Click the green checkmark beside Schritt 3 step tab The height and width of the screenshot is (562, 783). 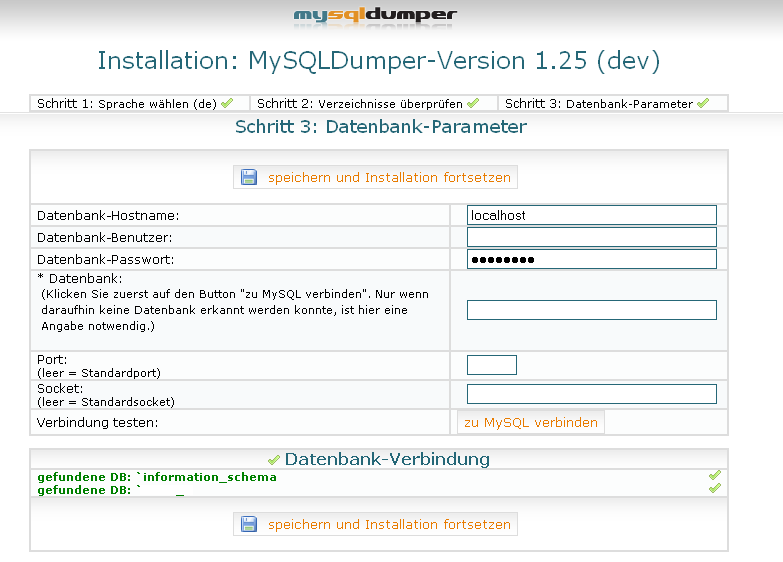(703, 103)
